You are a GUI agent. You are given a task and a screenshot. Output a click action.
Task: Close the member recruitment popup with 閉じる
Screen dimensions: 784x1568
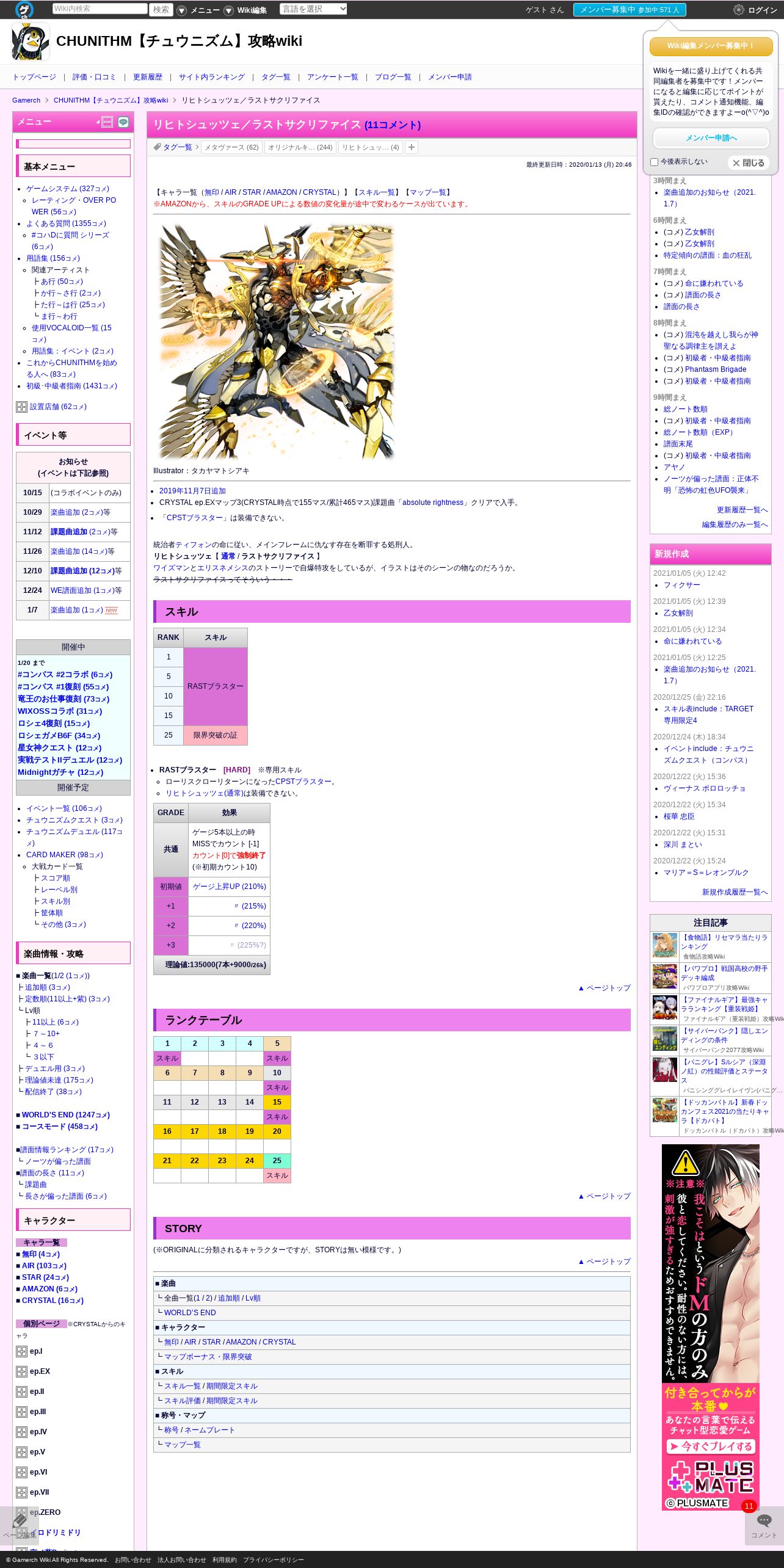(748, 163)
